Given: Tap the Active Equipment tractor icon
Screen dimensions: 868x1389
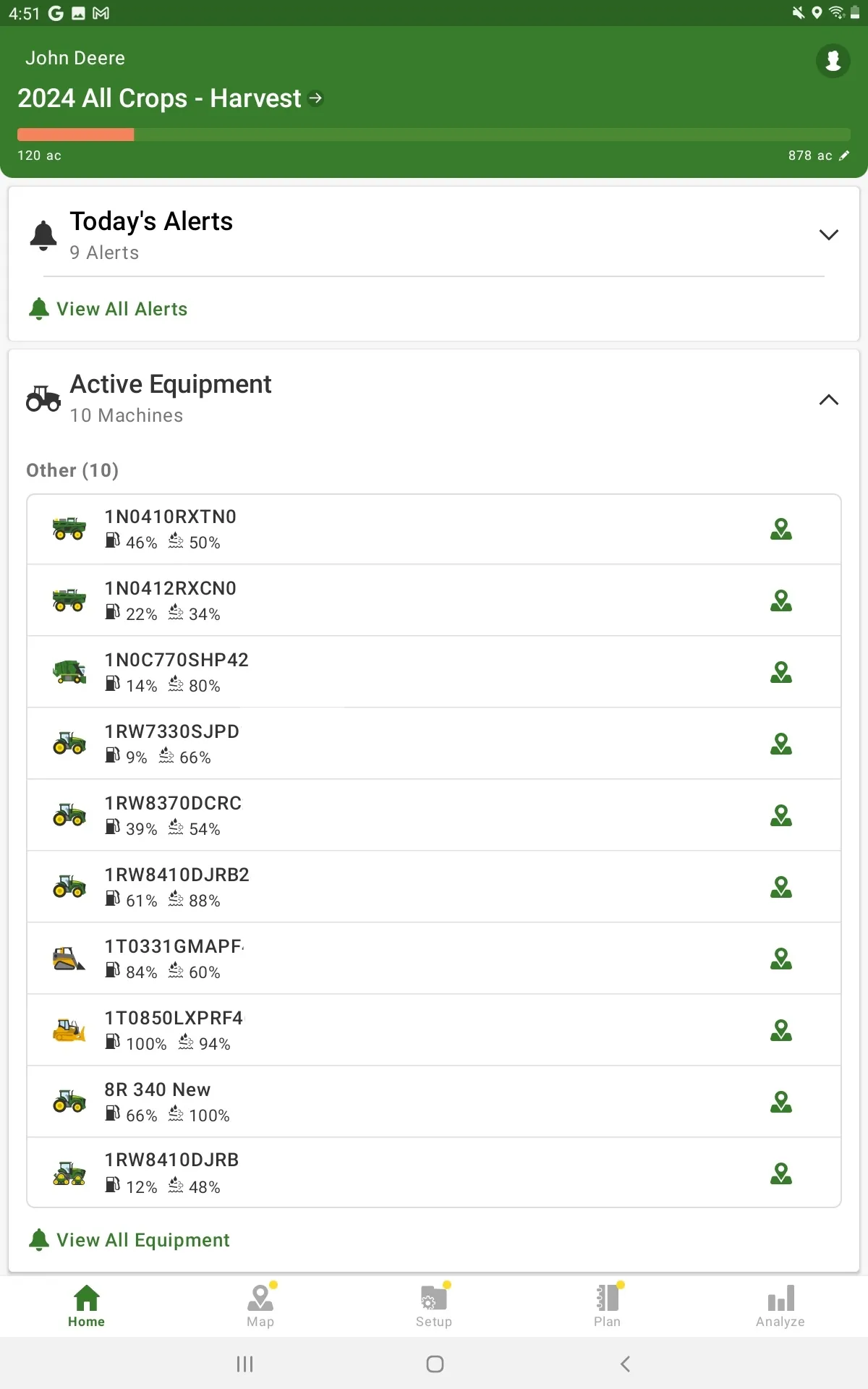Looking at the screenshot, I should tap(43, 399).
